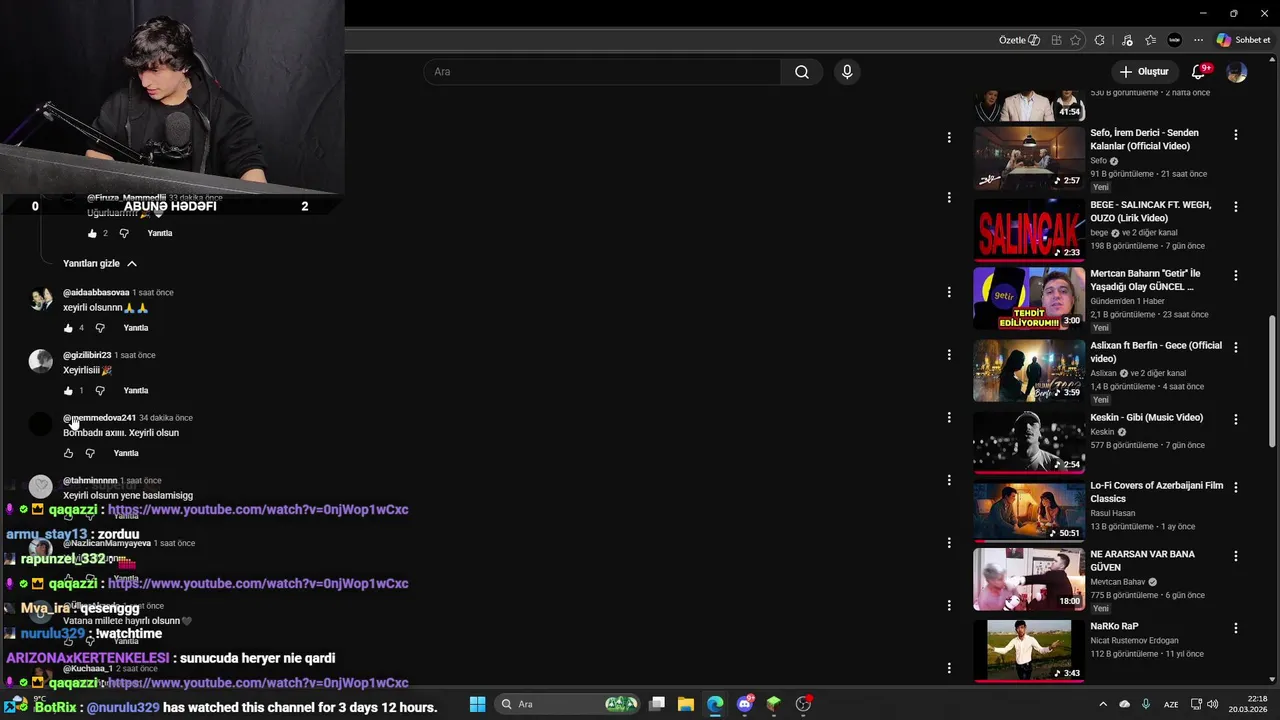The height and width of the screenshot is (720, 1280).
Task: Open the favorites list icon
Action: 1151,40
